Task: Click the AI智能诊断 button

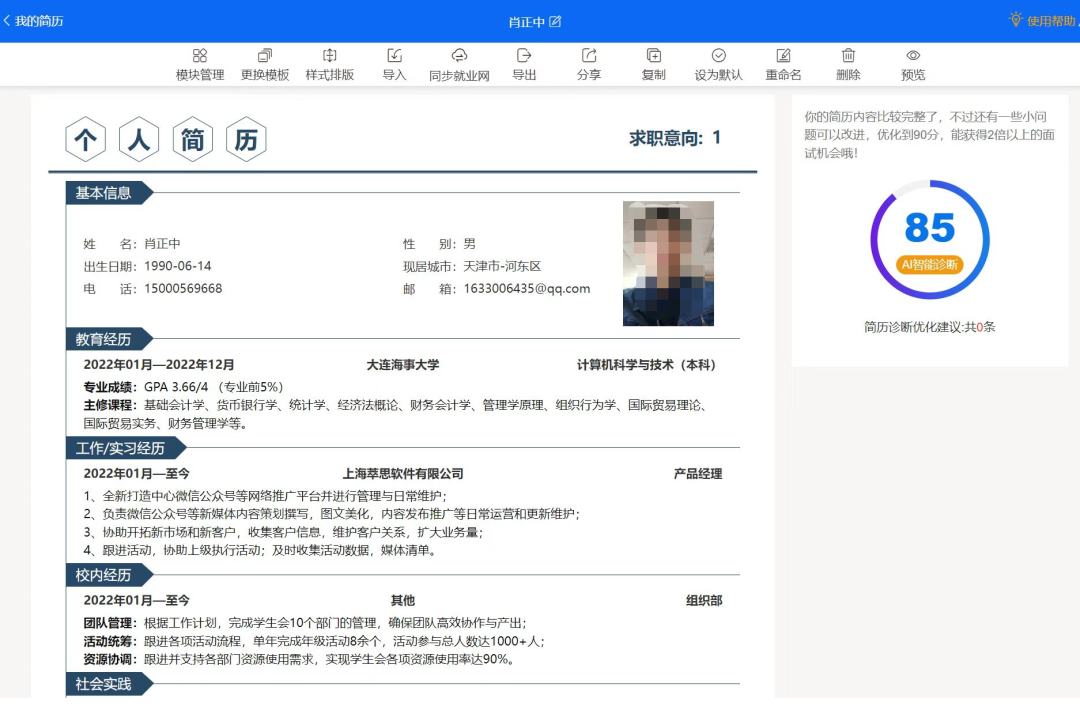Action: (x=930, y=265)
